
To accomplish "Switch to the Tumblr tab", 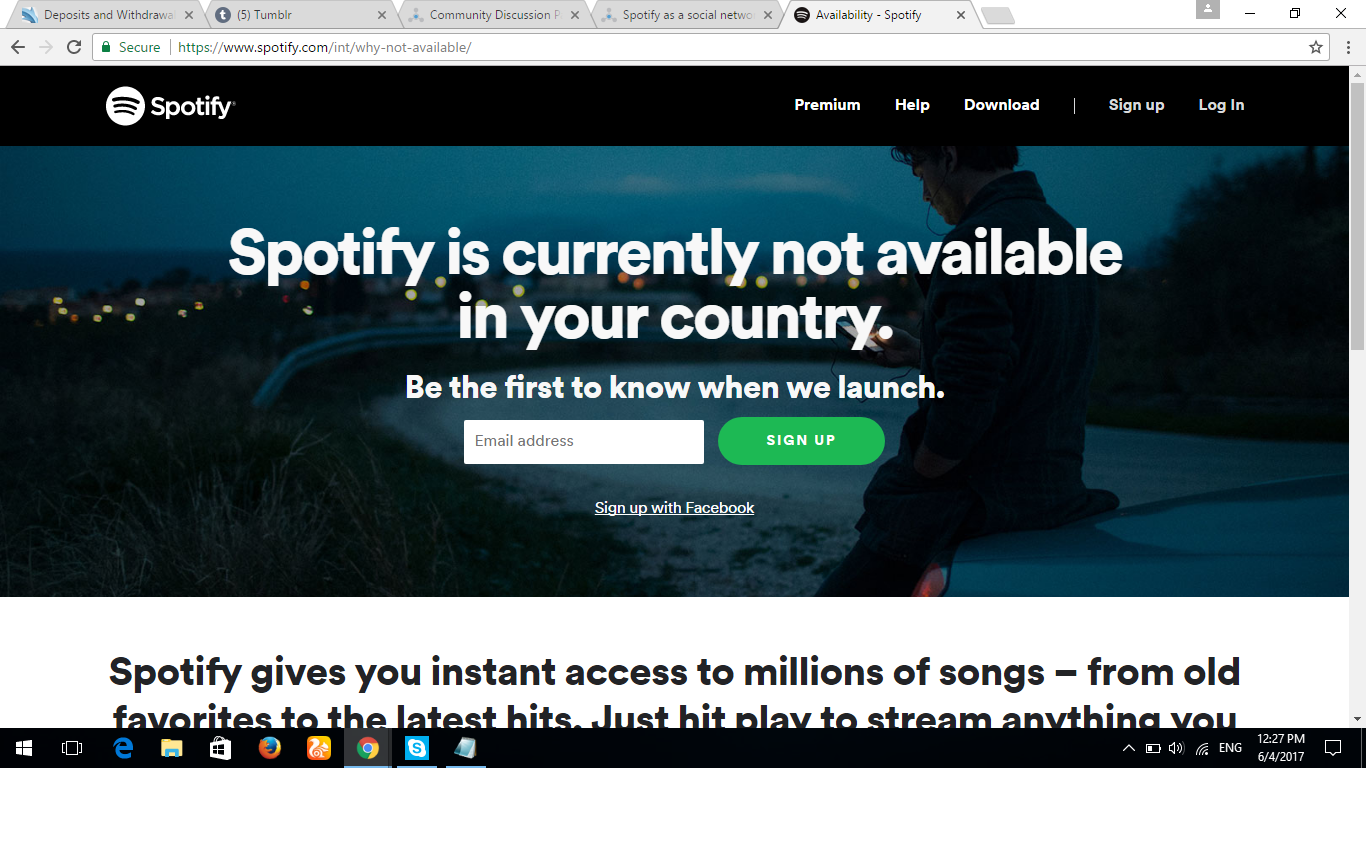I will coord(301,15).
